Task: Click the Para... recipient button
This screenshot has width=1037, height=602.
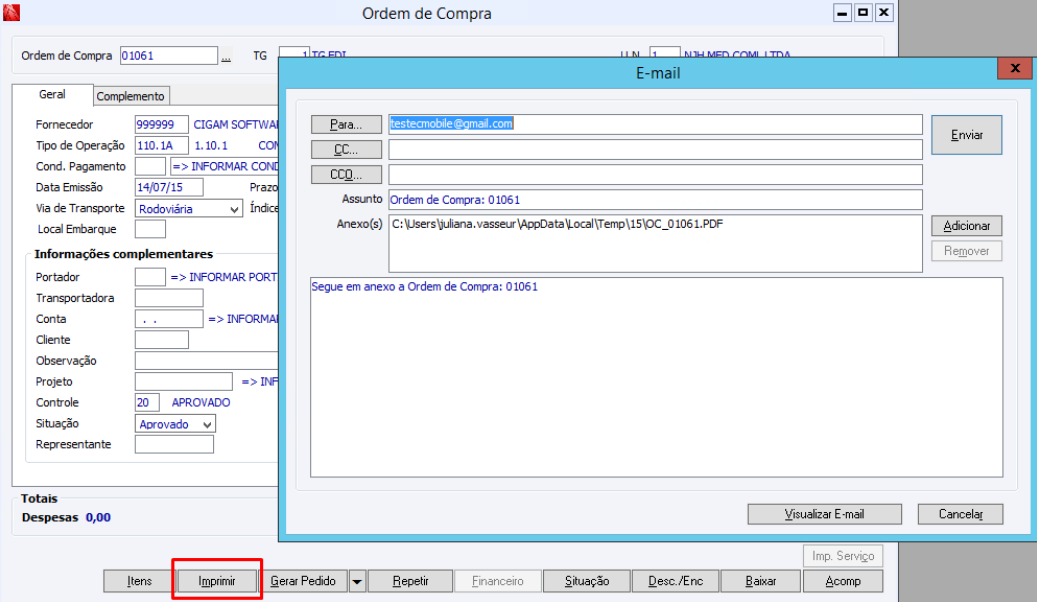Action: pyautogui.click(x=346, y=124)
